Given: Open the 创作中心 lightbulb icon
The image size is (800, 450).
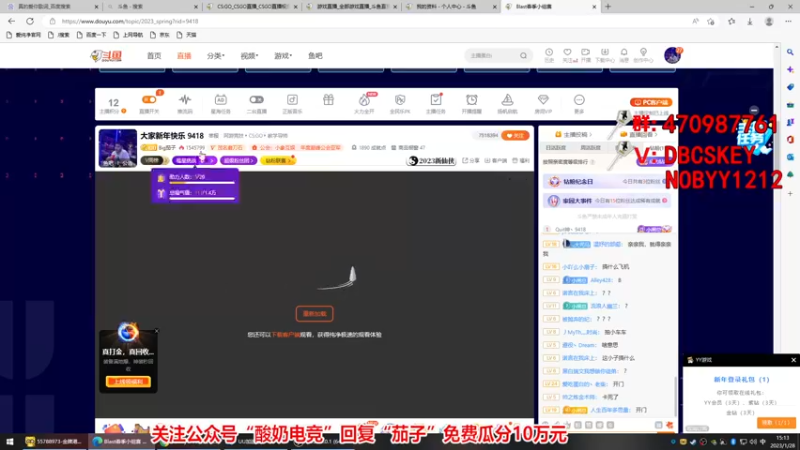Looking at the screenshot, I should pyautogui.click(x=643, y=55).
